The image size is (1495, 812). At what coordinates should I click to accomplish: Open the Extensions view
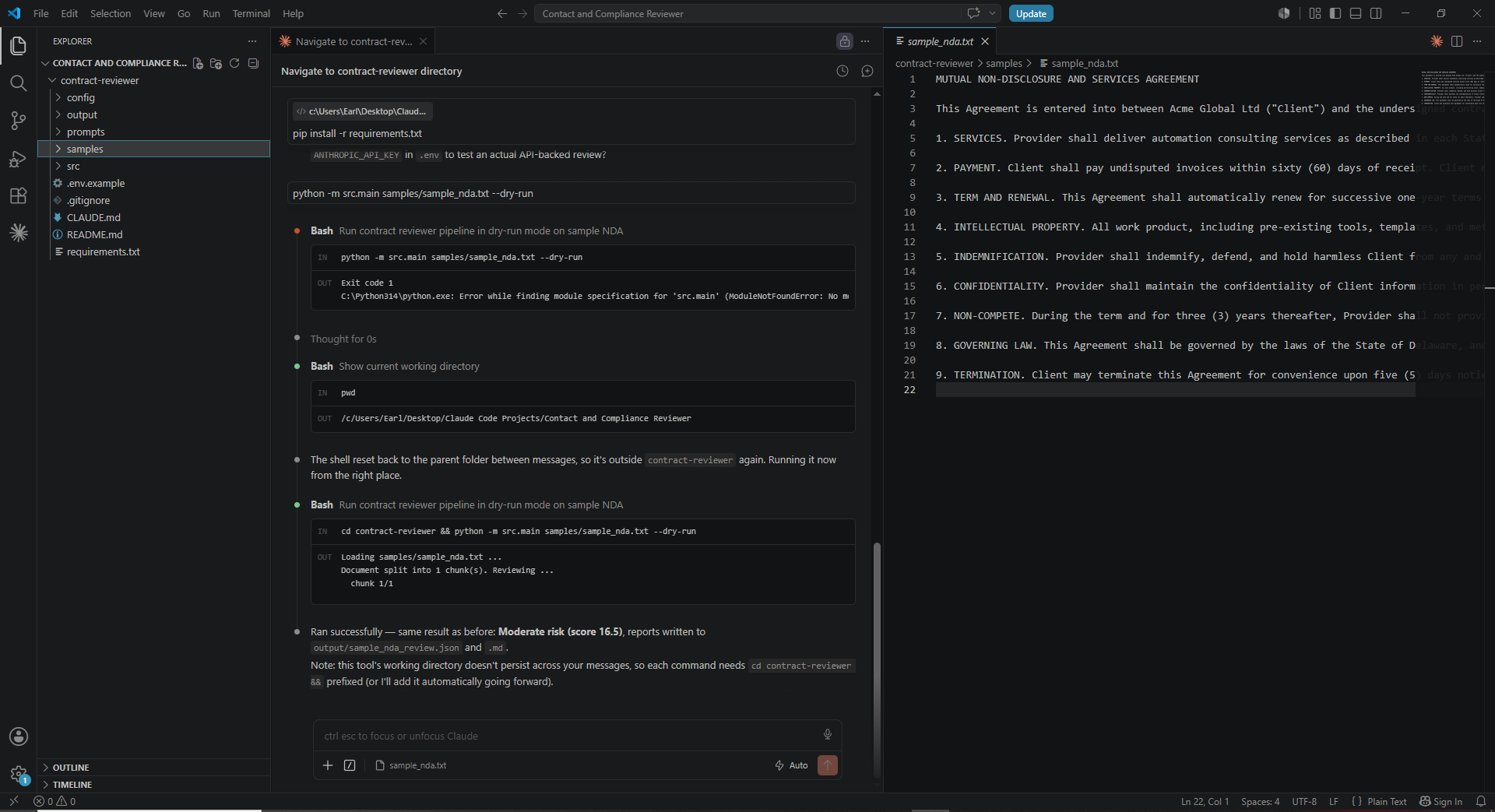19,195
